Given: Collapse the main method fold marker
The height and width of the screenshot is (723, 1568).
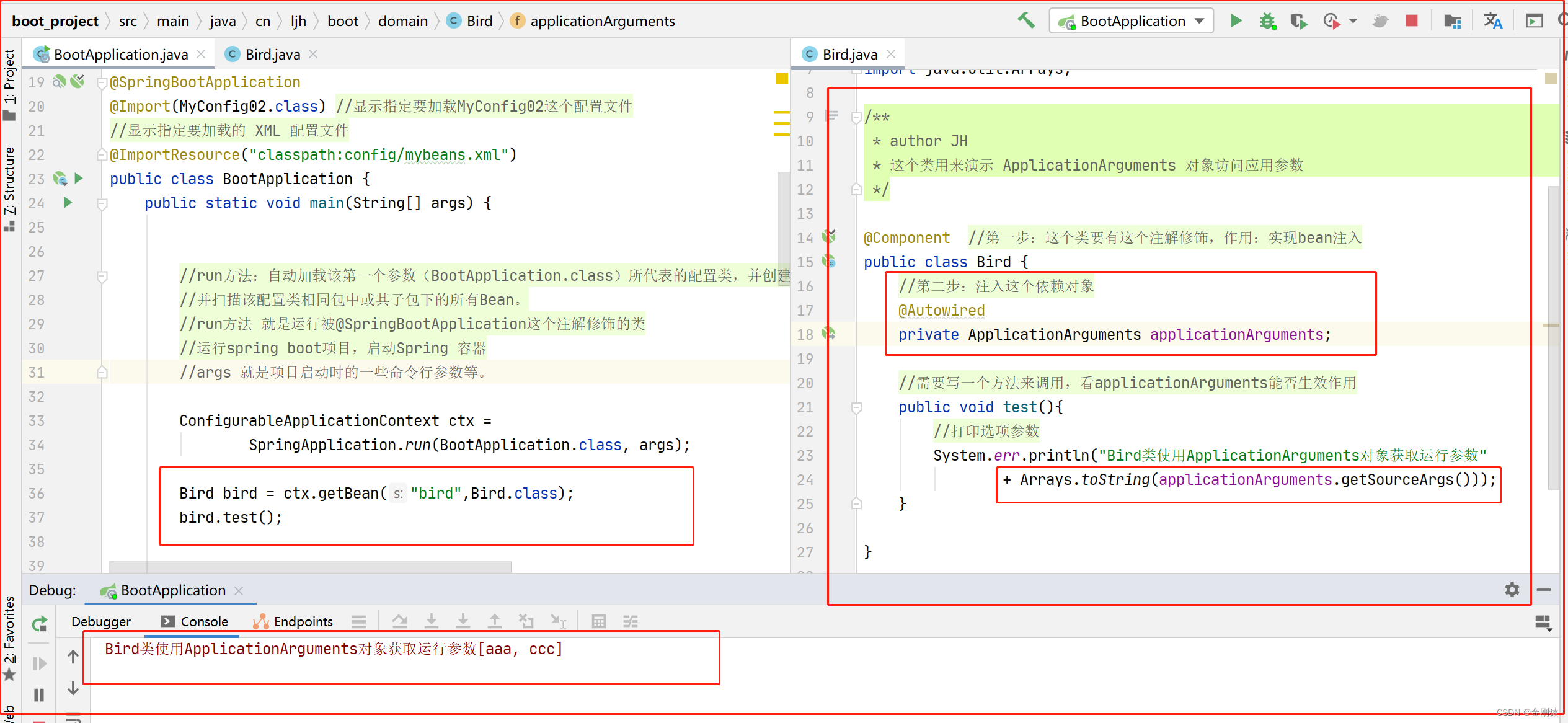Looking at the screenshot, I should pos(103,203).
